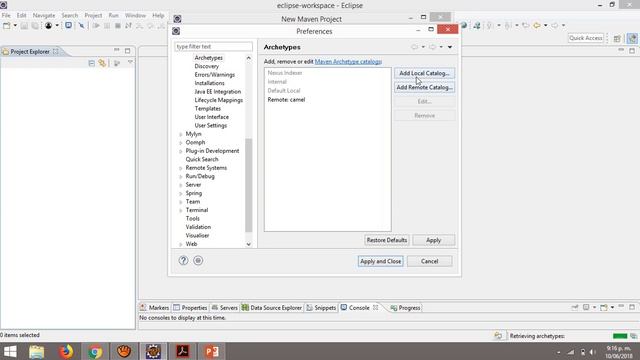This screenshot has width=640, height=360.
Task: Open the Preferences help icon
Action: coord(183,260)
